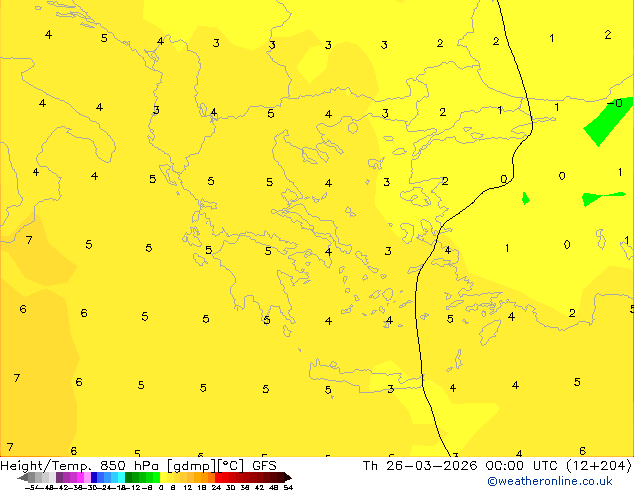
Task: Open the weatheronline.co.uk copyright link
Action: click(x=550, y=481)
